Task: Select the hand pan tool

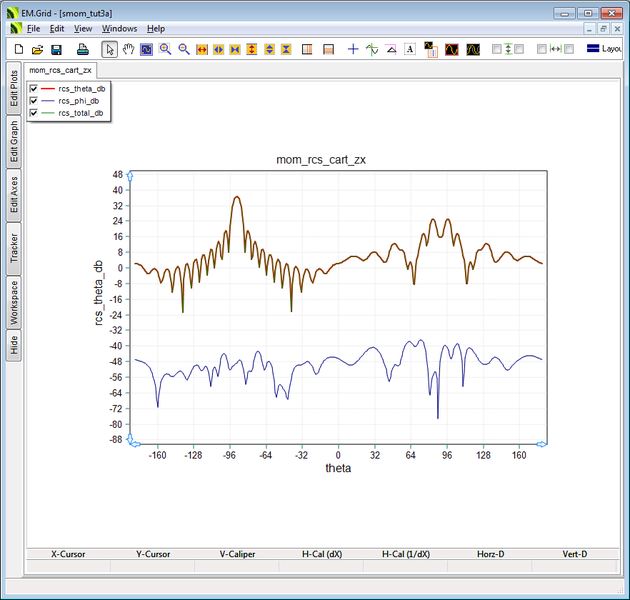Action: click(x=128, y=49)
